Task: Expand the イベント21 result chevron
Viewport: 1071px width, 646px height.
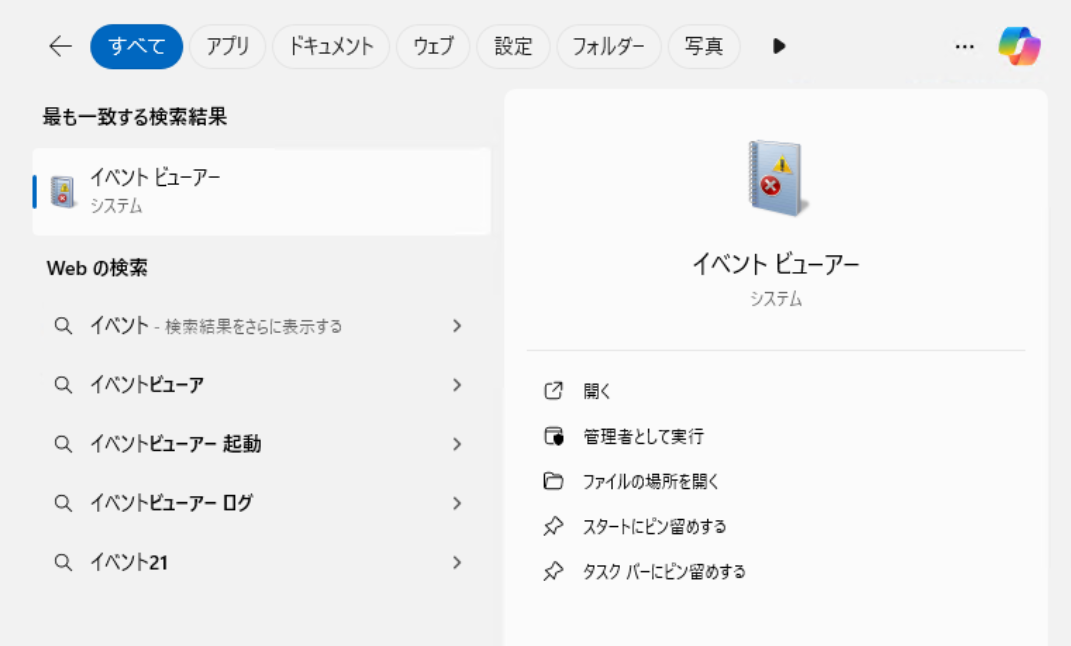Action: pyautogui.click(x=457, y=563)
